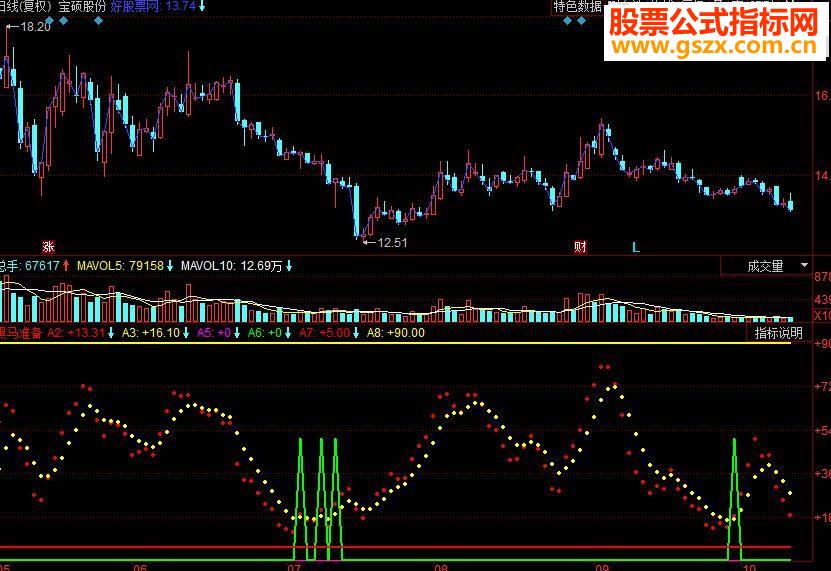Click the arrow after A7 value

coord(356,333)
